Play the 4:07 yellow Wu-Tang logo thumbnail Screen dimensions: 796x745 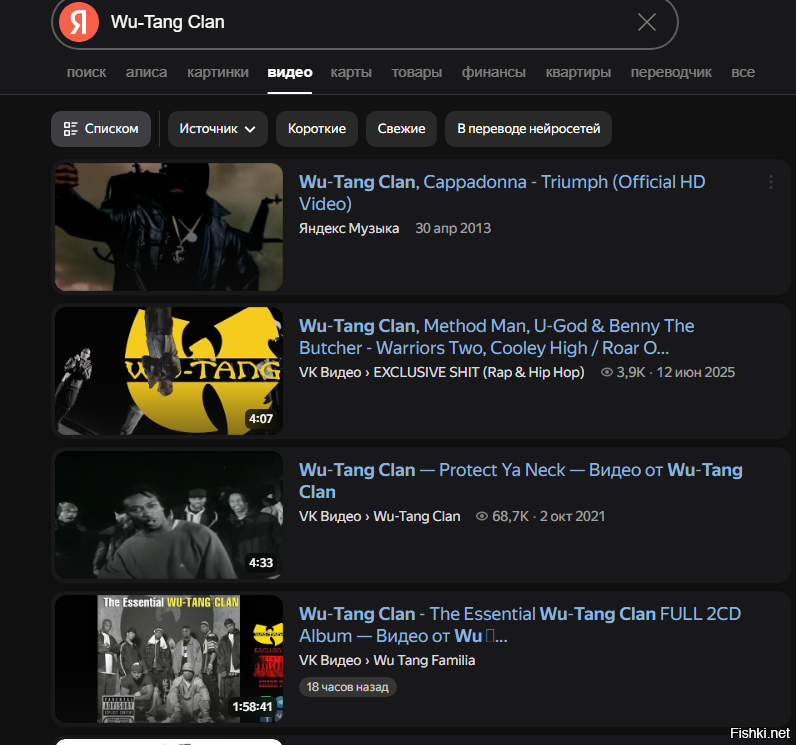click(x=169, y=371)
